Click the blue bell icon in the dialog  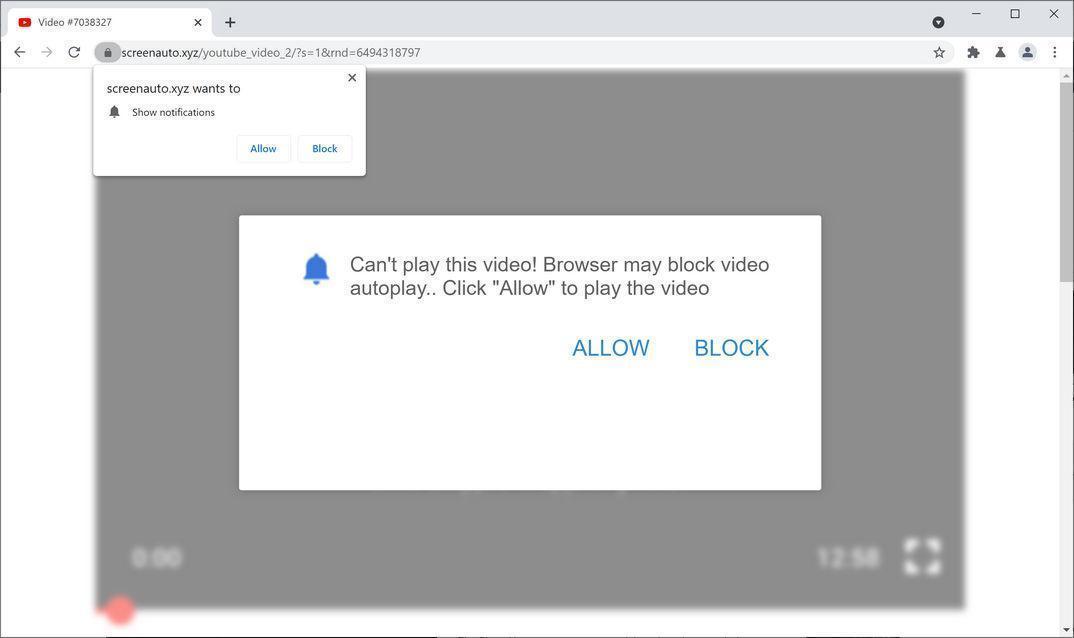(317, 269)
